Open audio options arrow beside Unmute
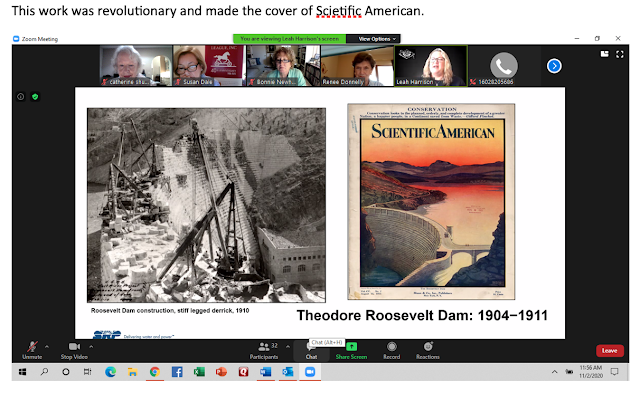 [x=47, y=347]
